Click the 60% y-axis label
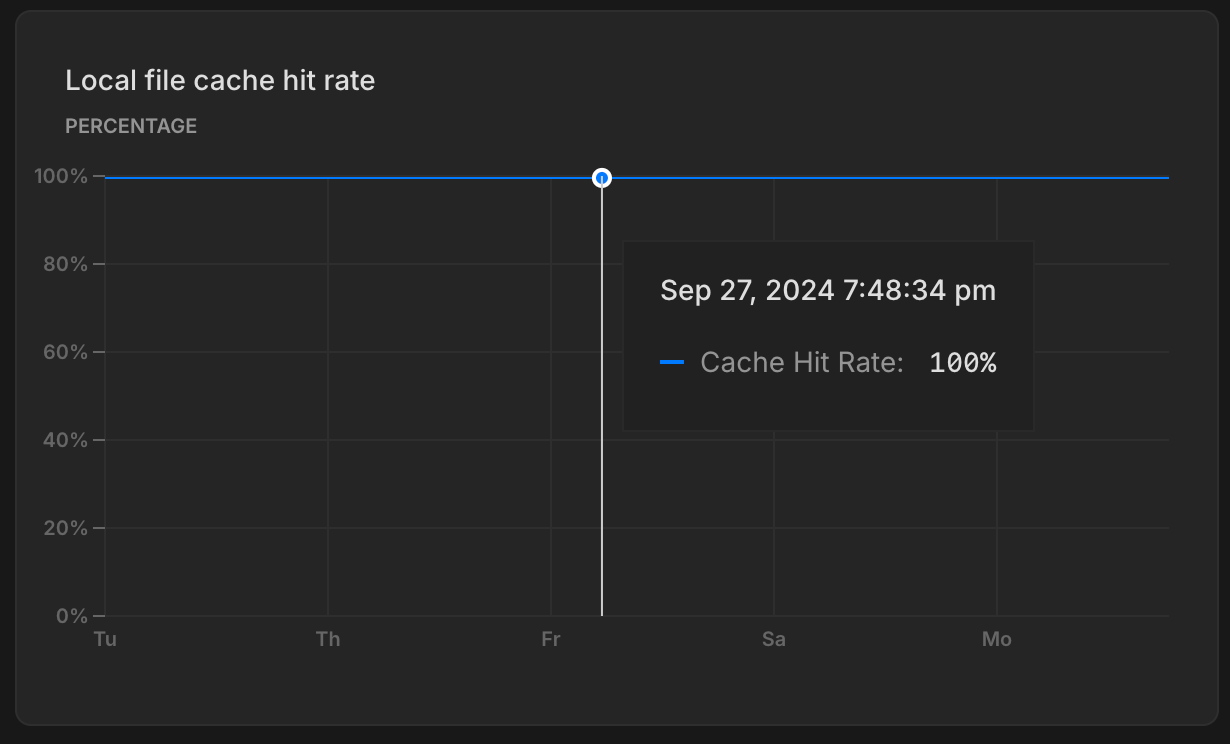Screen dimensions: 1230x744 [x=66, y=352]
